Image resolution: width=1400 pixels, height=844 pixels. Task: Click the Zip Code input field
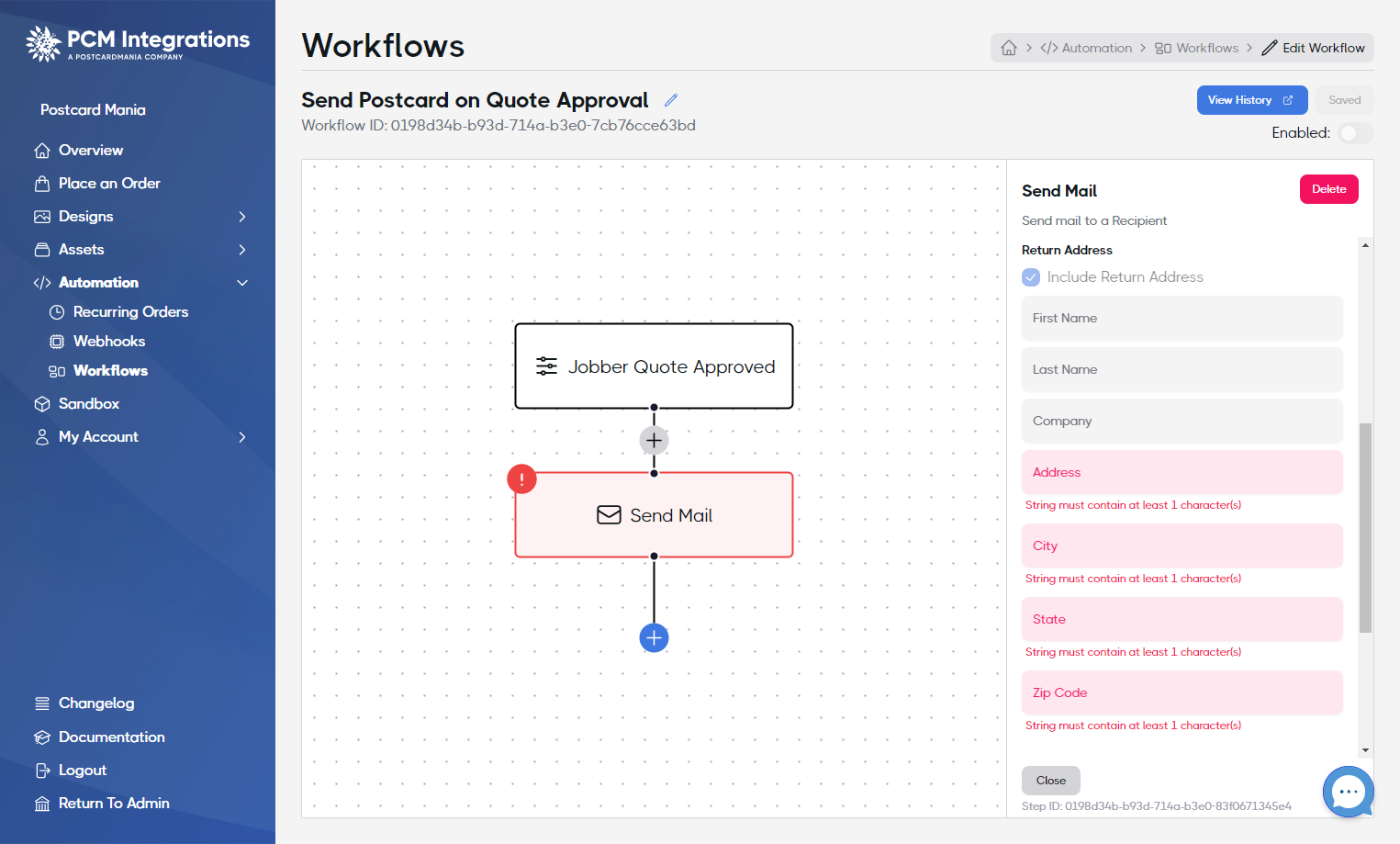pyautogui.click(x=1182, y=692)
